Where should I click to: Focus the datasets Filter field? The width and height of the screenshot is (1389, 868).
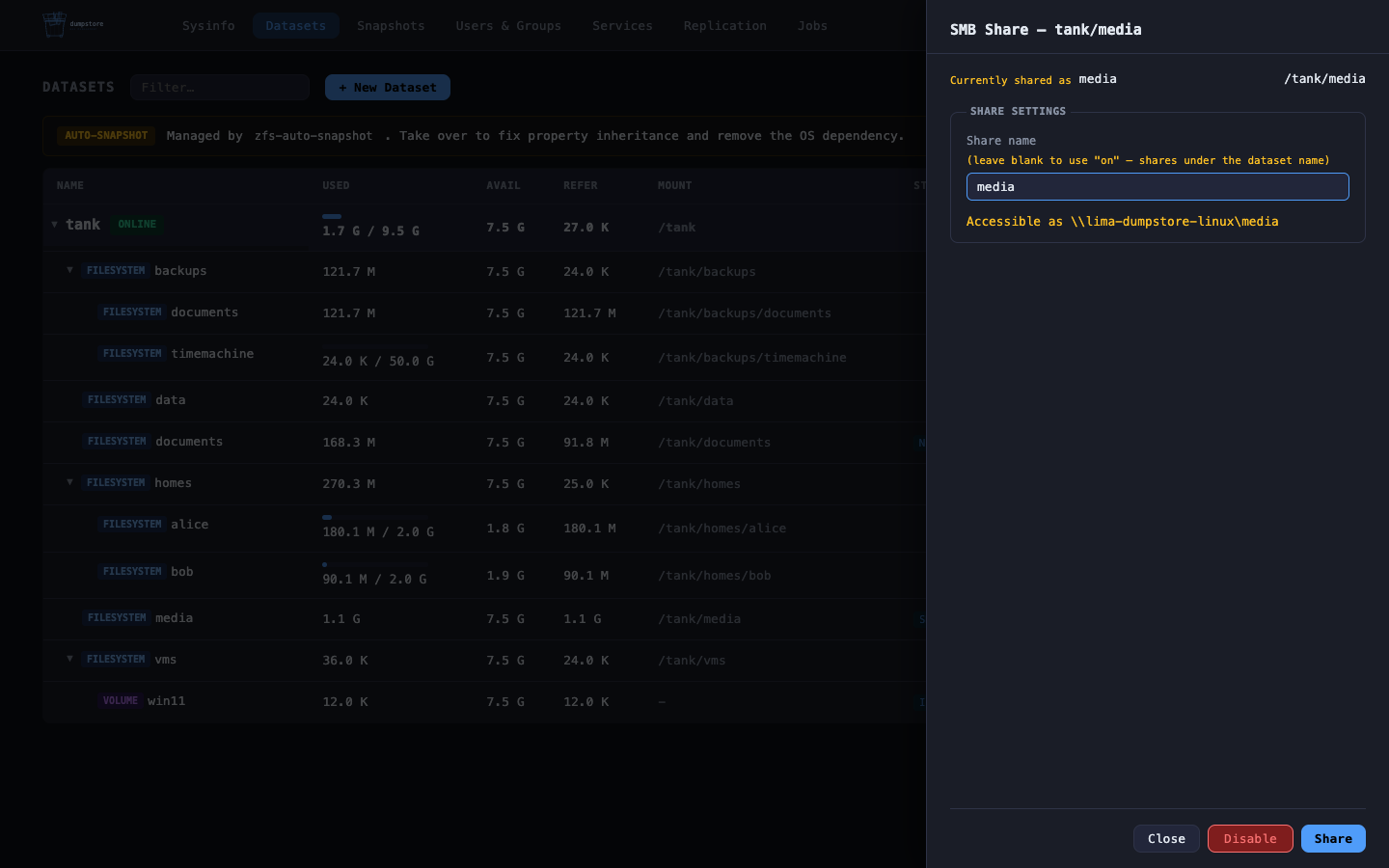pos(220,88)
